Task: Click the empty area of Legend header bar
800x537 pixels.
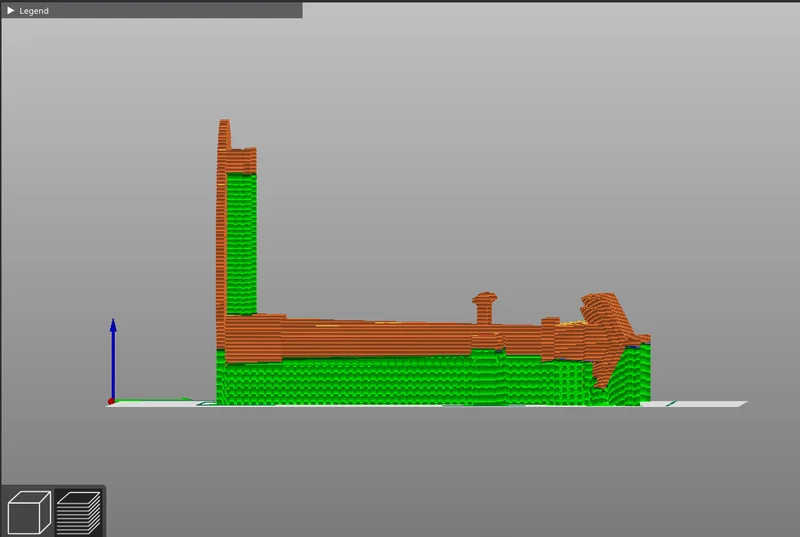Action: click(173, 10)
